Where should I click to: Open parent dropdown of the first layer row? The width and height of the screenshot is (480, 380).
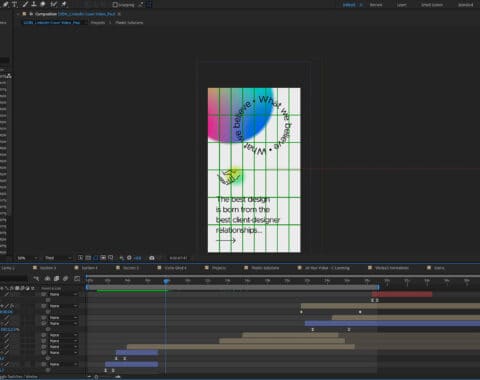point(63,294)
